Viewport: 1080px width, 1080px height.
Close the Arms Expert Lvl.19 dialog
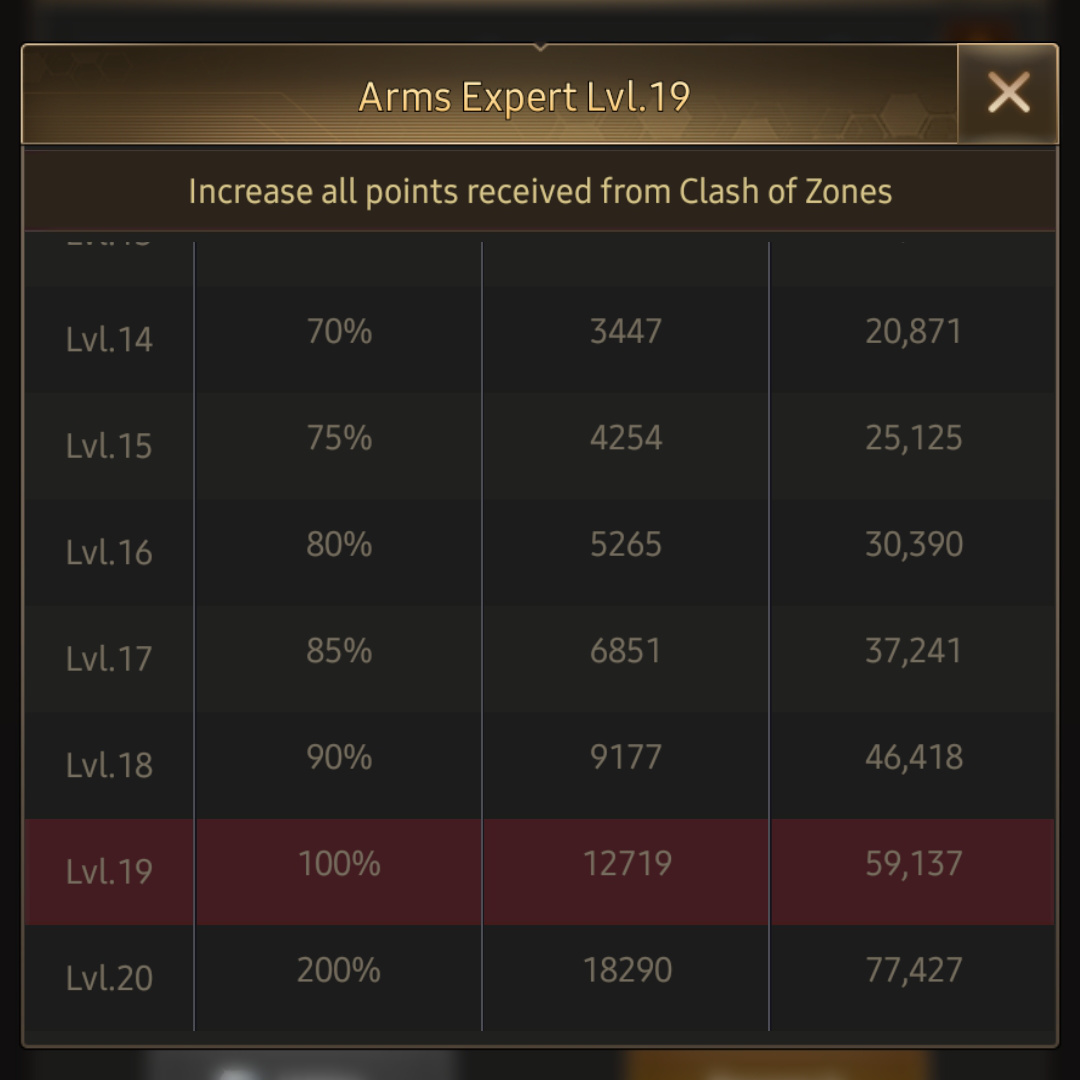point(1008,93)
